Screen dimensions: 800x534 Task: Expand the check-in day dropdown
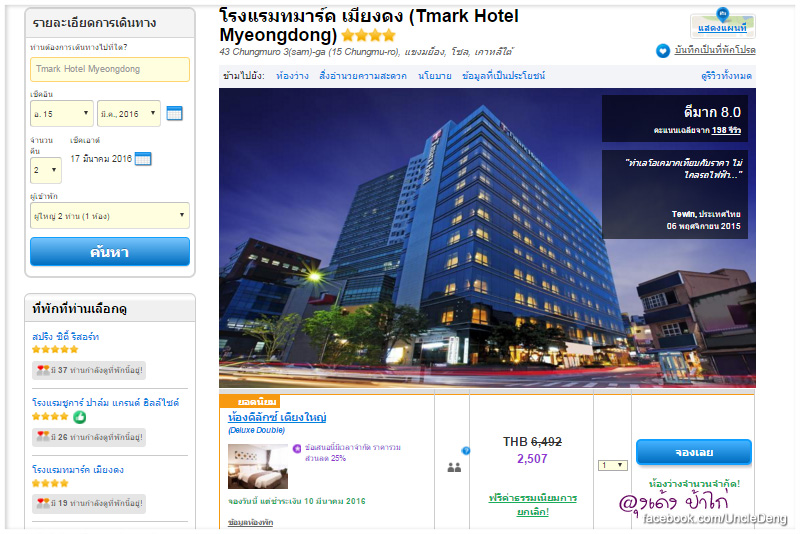(x=62, y=113)
